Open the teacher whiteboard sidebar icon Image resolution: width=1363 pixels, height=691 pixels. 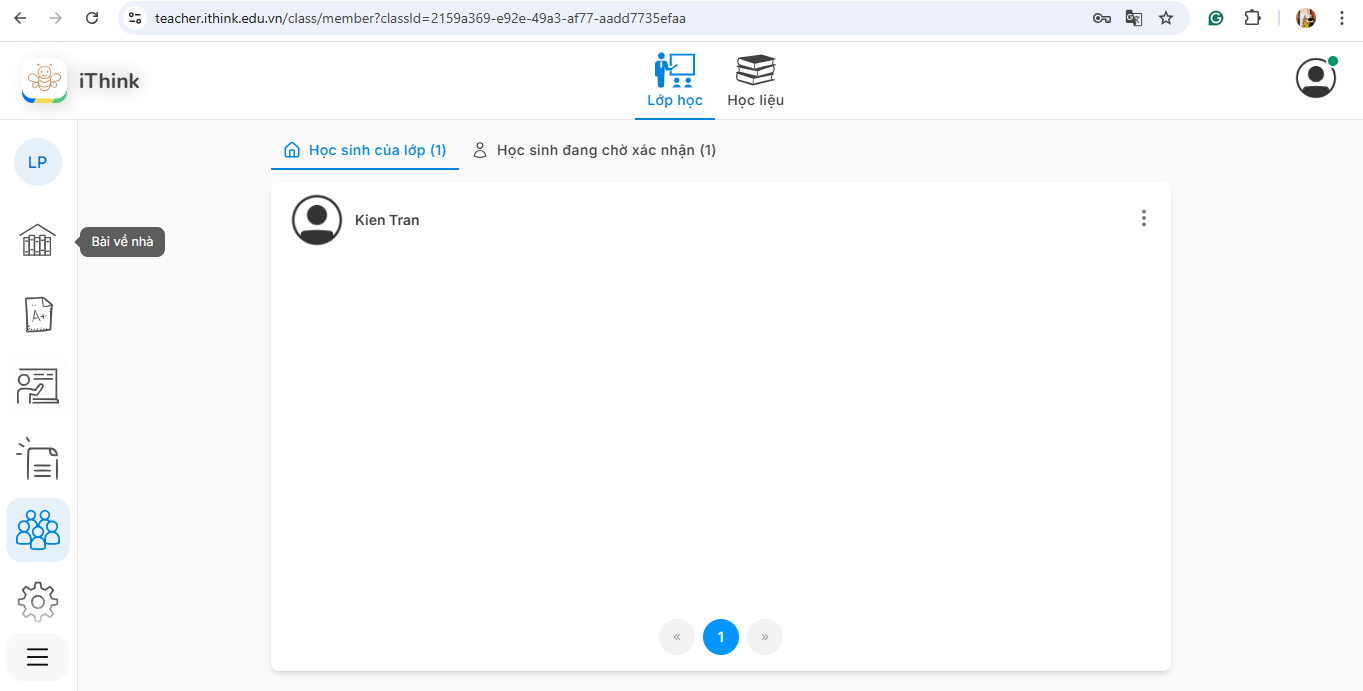(38, 386)
